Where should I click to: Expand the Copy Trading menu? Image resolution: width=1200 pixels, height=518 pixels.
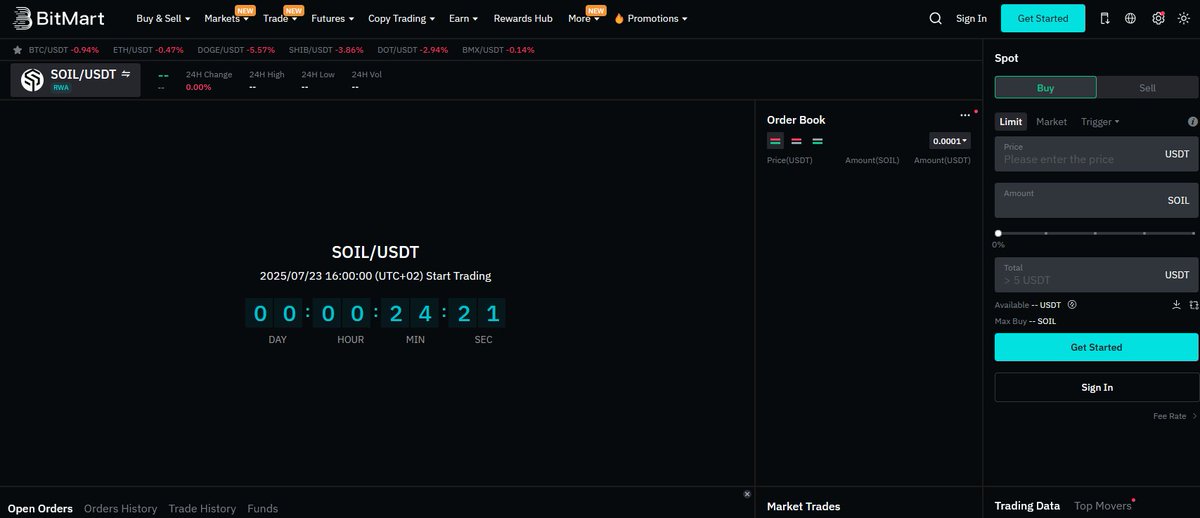pyautogui.click(x=401, y=18)
